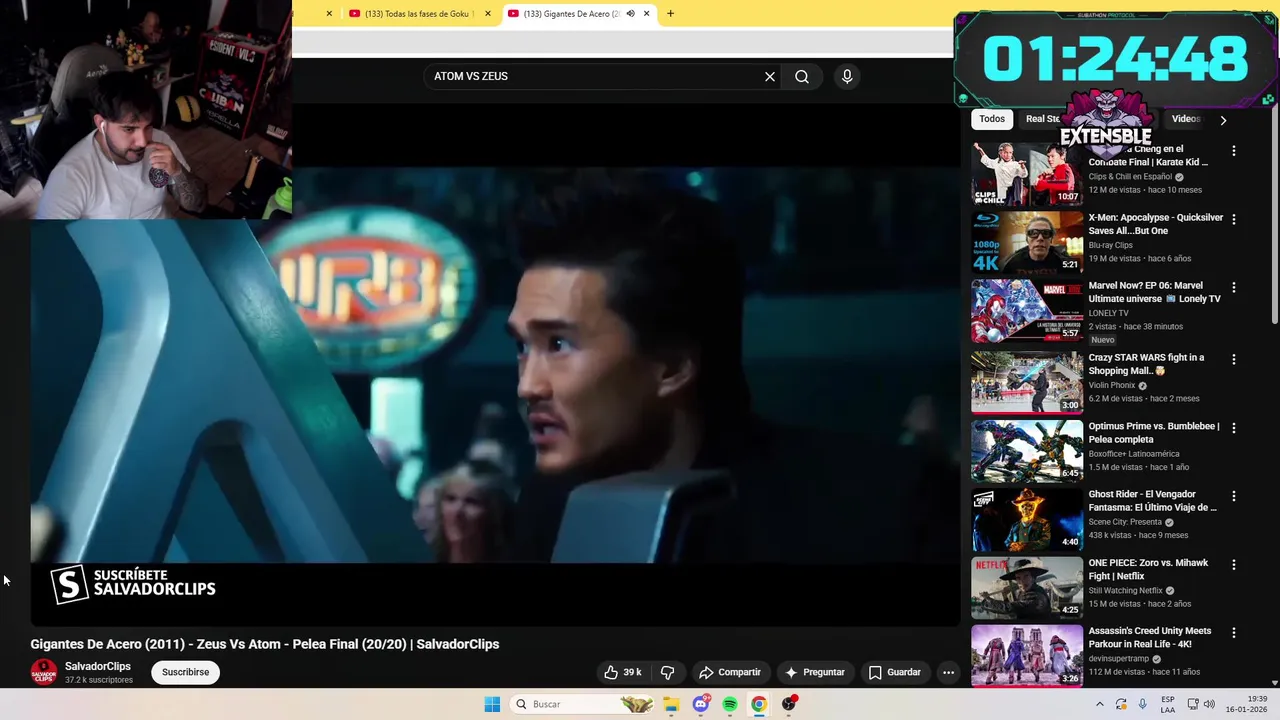
Task: Open options for Optimus Prime vs. Bumblebee video
Action: [1234, 427]
